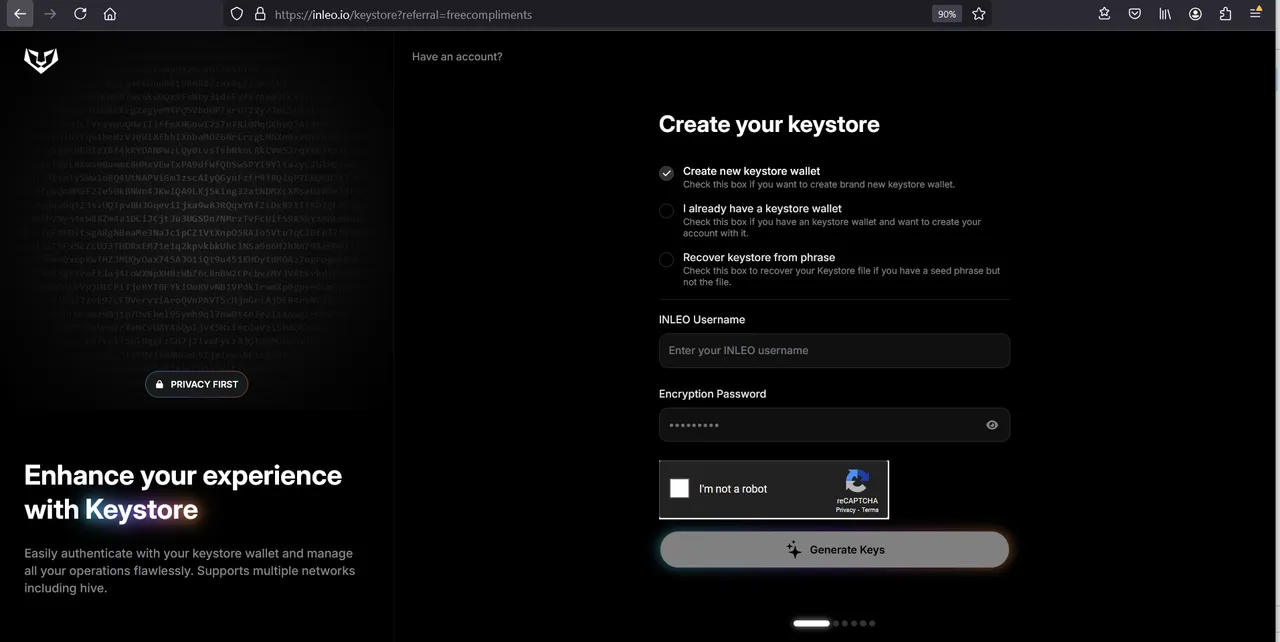Bookmark this page with the star icon
The image size is (1280, 642).
(x=979, y=14)
